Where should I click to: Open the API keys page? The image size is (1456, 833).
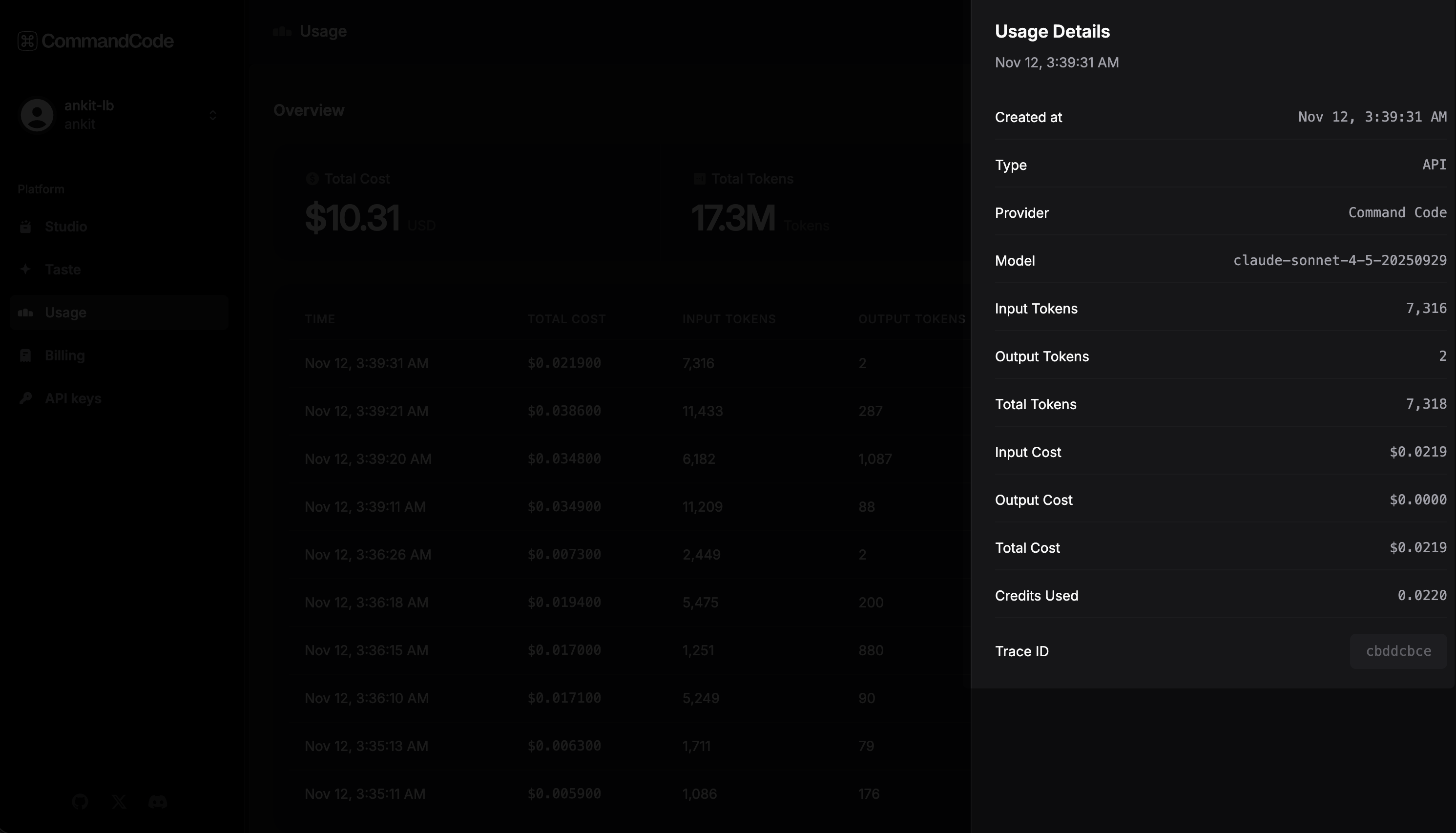73,398
